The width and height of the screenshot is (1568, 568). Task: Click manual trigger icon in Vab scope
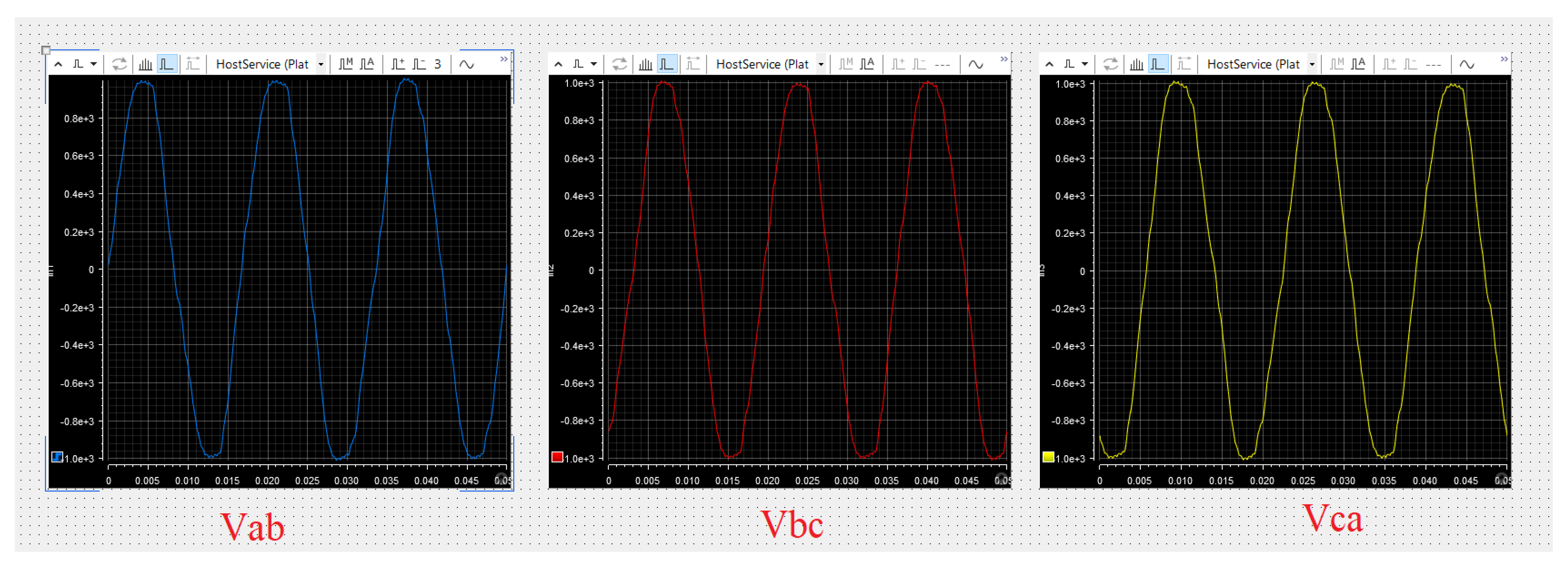click(x=346, y=64)
